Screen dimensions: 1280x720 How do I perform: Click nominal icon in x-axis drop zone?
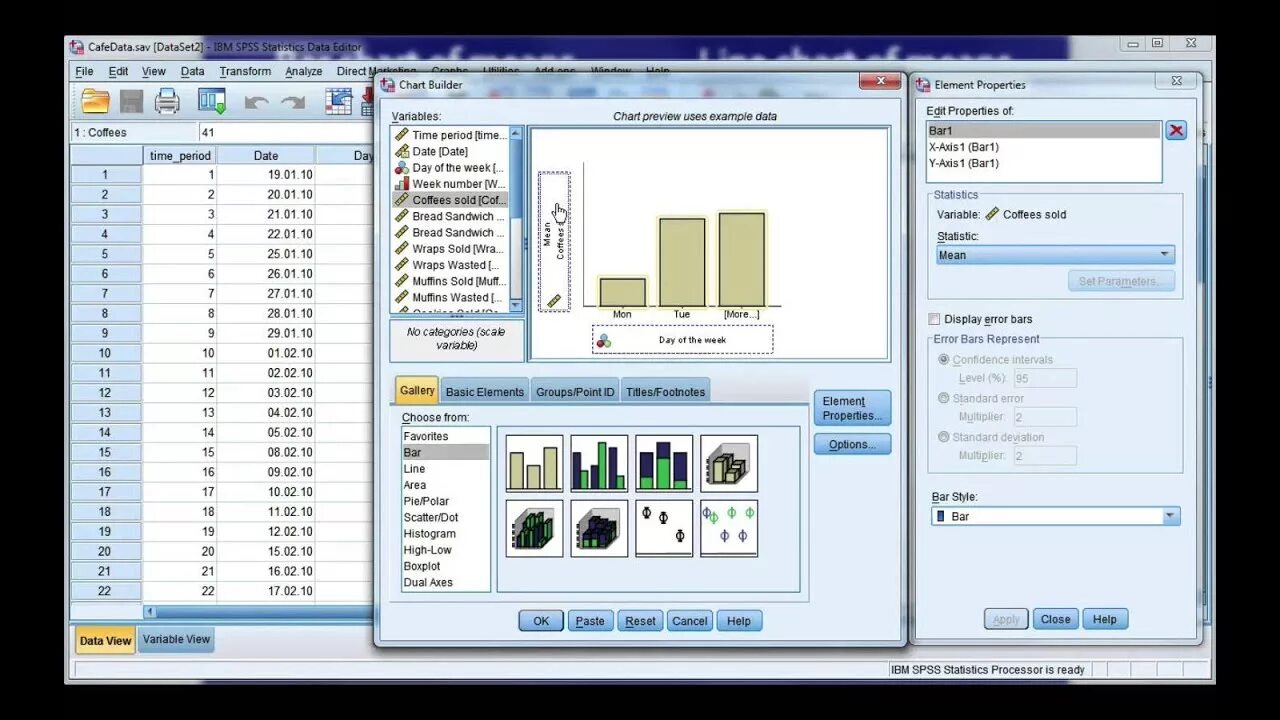pyautogui.click(x=603, y=340)
